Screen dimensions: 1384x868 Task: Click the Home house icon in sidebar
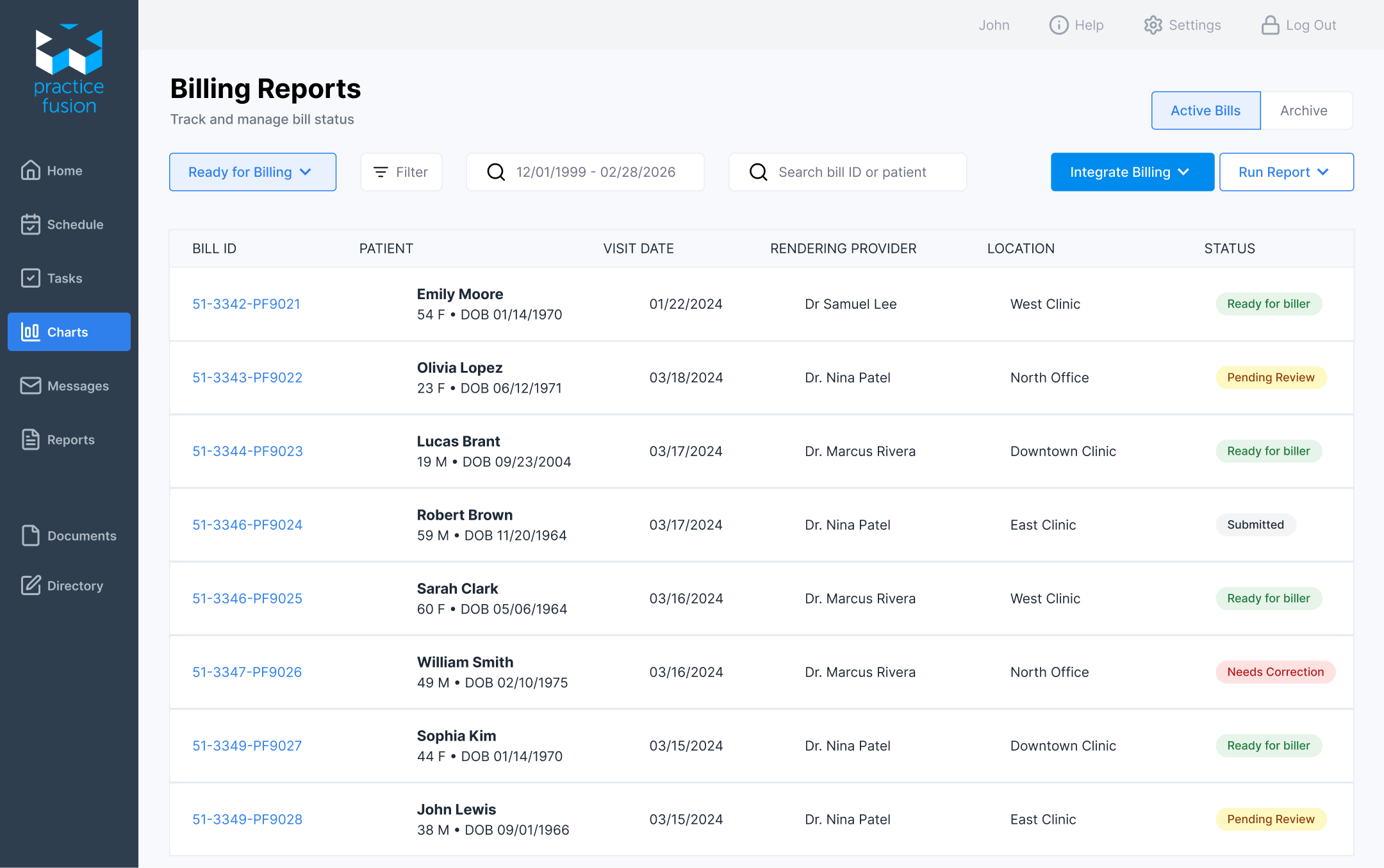pyautogui.click(x=30, y=170)
